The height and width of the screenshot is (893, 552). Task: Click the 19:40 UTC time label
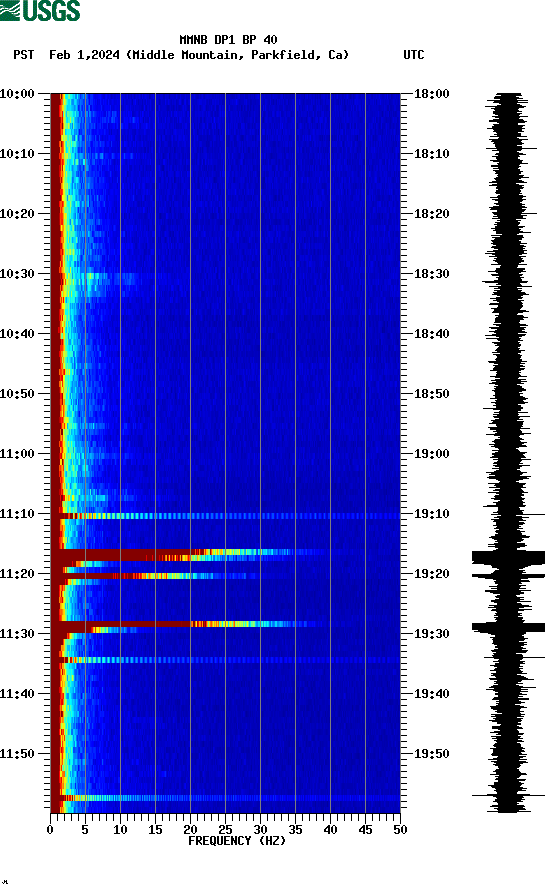[432, 694]
